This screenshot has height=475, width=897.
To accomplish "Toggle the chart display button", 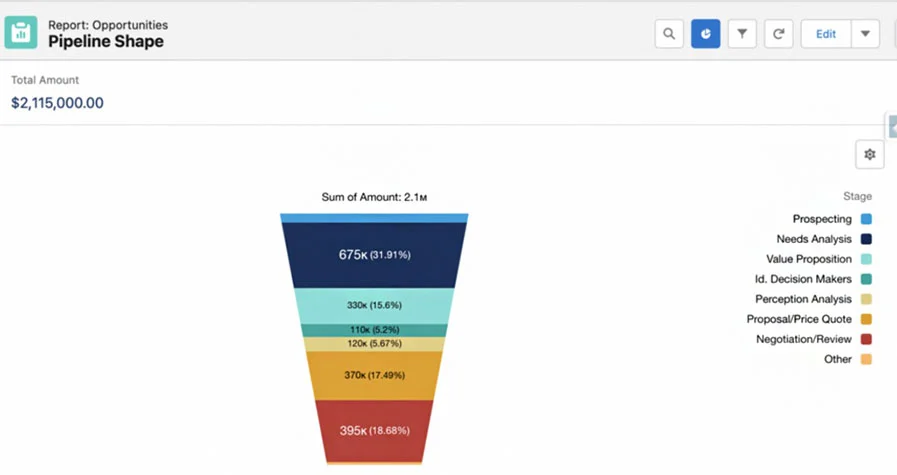I will pyautogui.click(x=705, y=34).
